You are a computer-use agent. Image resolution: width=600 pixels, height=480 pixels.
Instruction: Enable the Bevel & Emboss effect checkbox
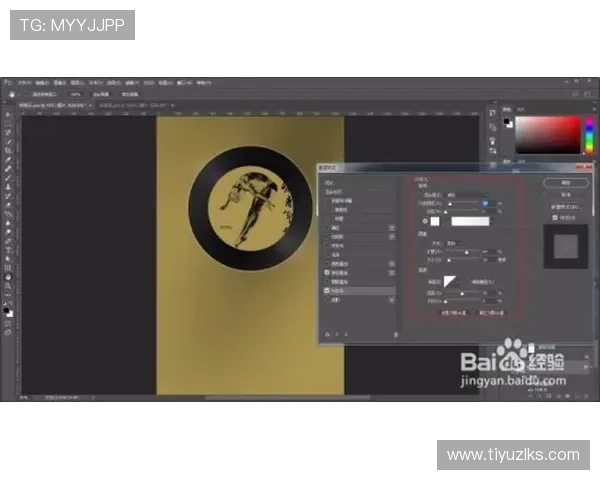[x=327, y=201]
